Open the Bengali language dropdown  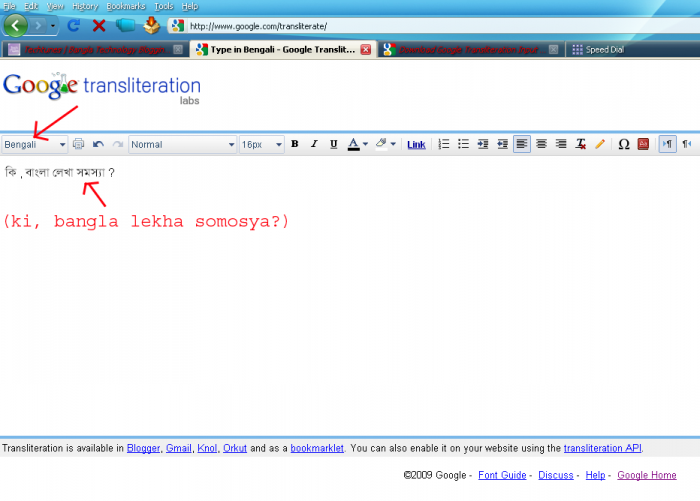[34, 144]
